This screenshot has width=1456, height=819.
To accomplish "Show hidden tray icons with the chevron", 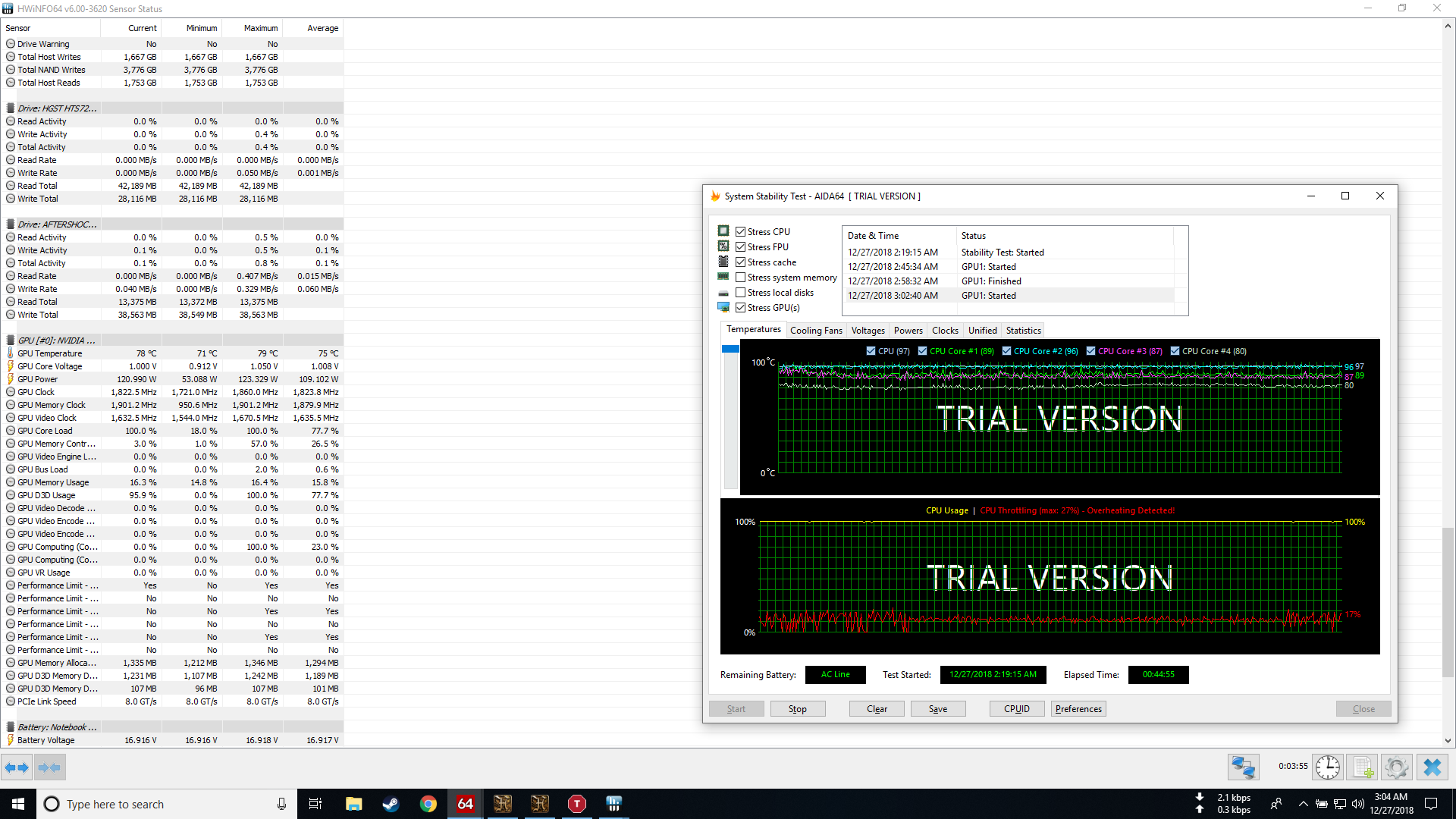I will [1303, 804].
